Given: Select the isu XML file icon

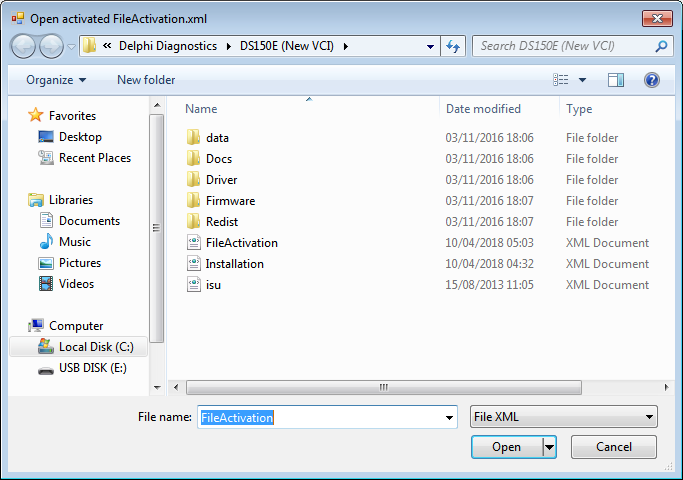Looking at the screenshot, I should [194, 284].
